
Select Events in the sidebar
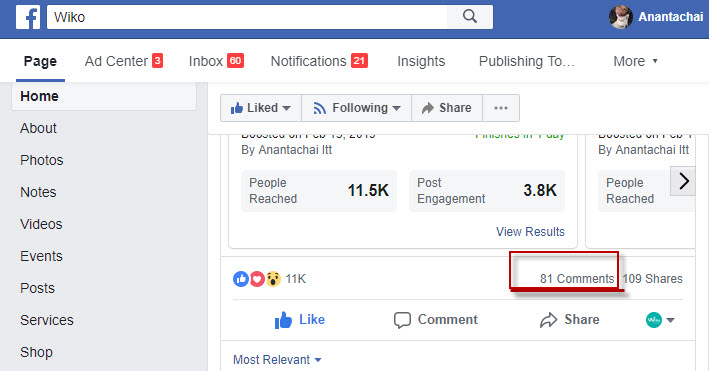pyautogui.click(x=41, y=257)
